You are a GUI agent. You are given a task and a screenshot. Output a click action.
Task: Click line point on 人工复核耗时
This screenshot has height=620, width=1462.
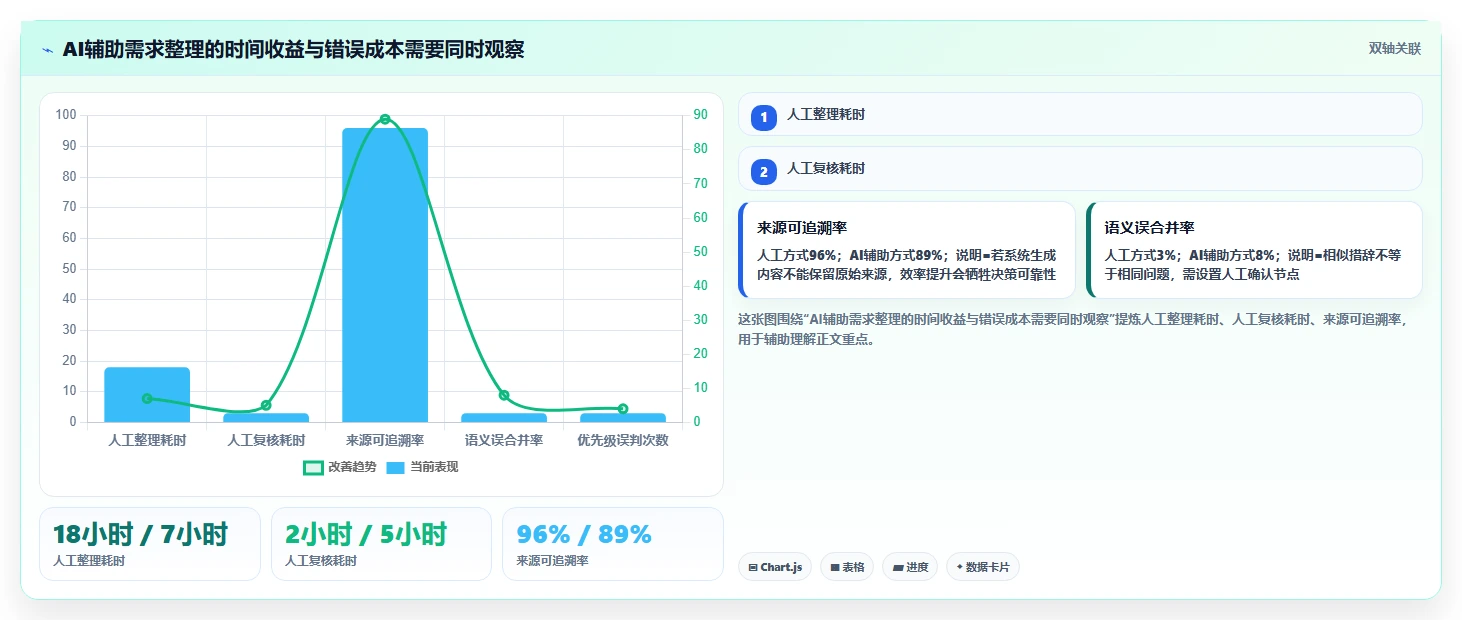point(266,405)
